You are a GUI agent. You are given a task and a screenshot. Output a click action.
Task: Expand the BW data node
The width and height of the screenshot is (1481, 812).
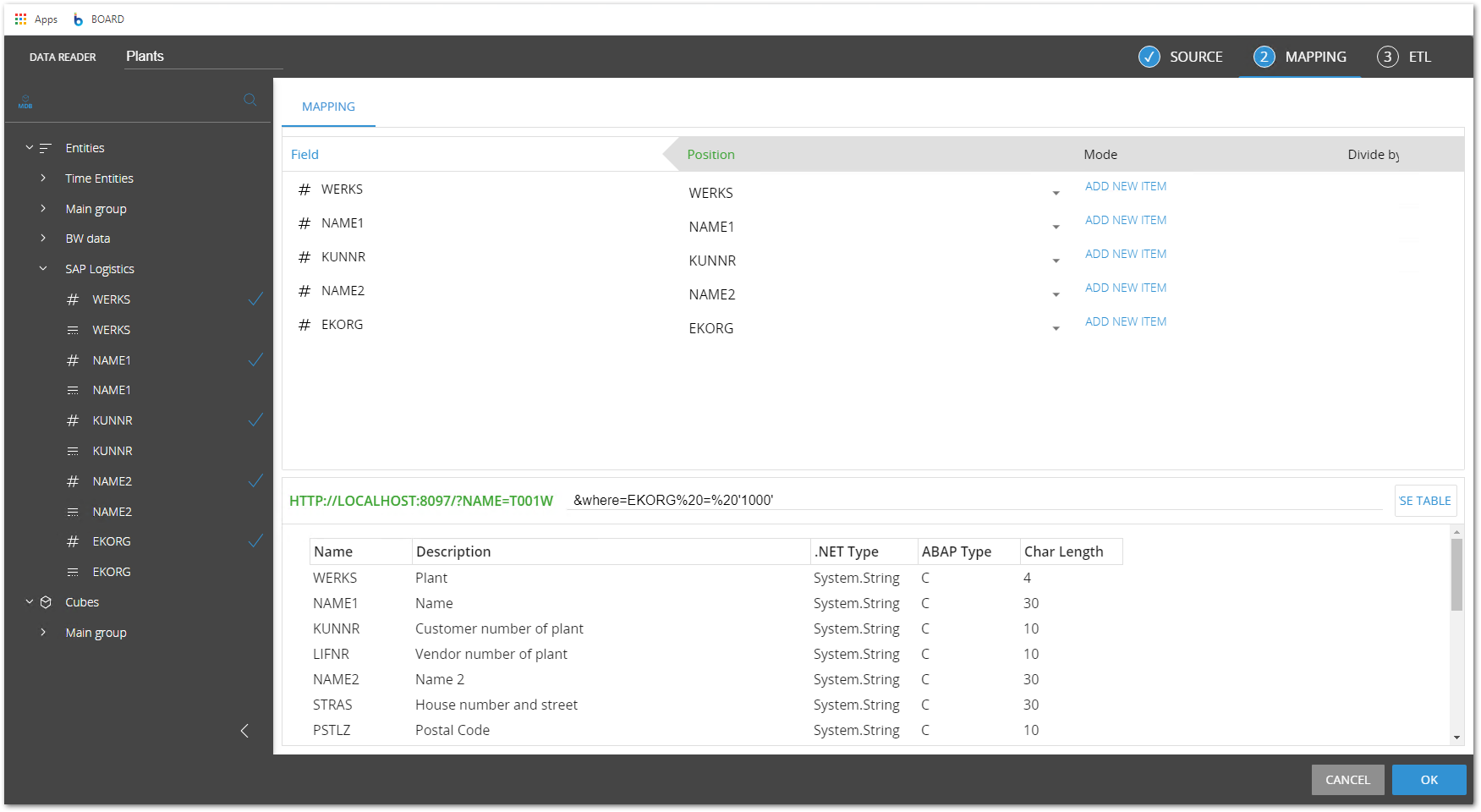[x=43, y=239]
